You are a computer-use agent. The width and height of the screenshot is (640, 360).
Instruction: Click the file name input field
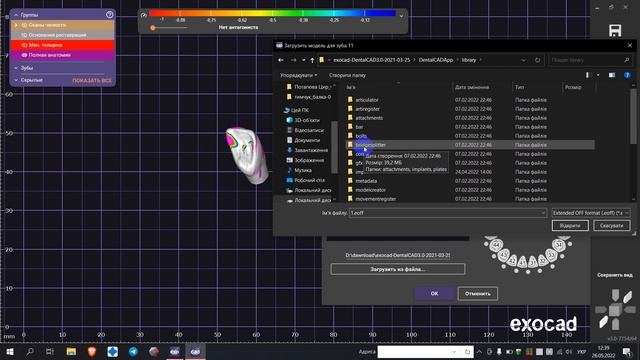point(447,213)
